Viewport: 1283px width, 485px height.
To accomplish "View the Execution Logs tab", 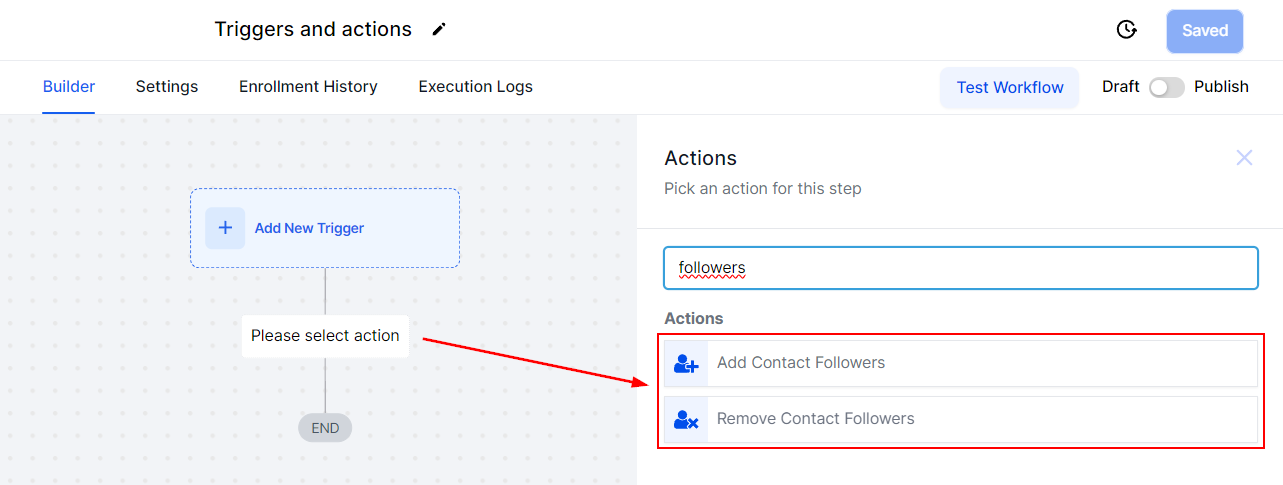I will [x=475, y=87].
